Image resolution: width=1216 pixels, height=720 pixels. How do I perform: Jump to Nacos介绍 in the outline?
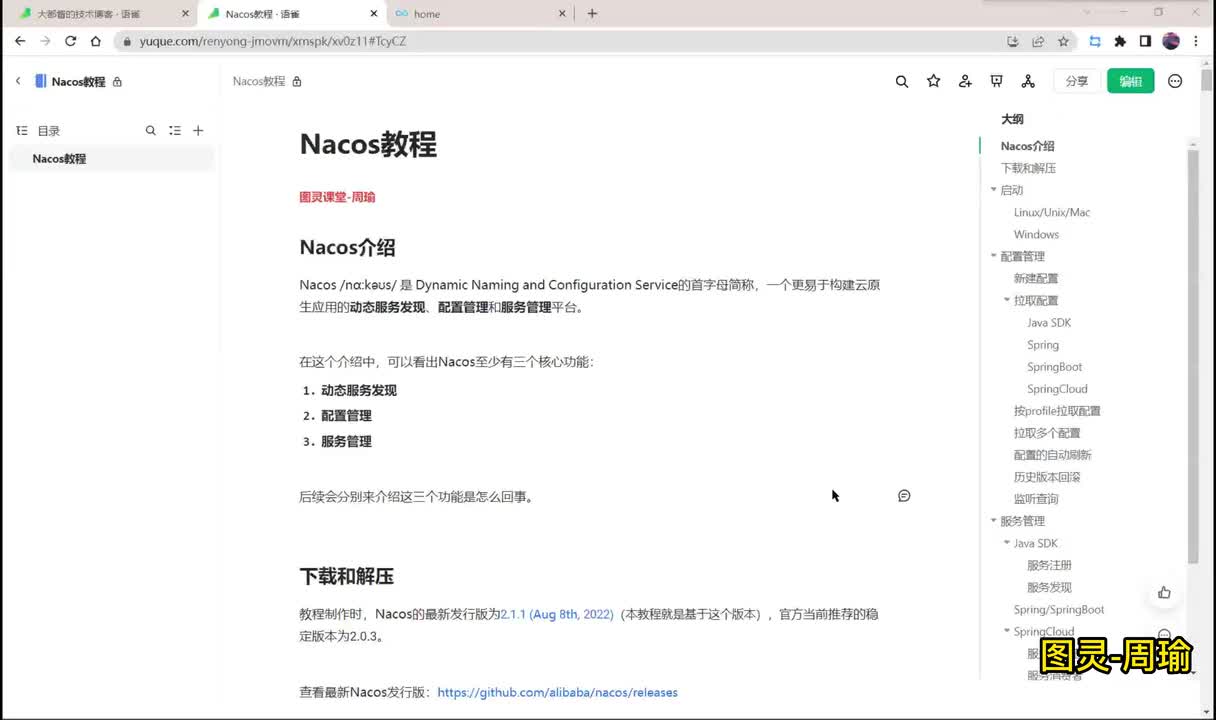pyautogui.click(x=1027, y=146)
